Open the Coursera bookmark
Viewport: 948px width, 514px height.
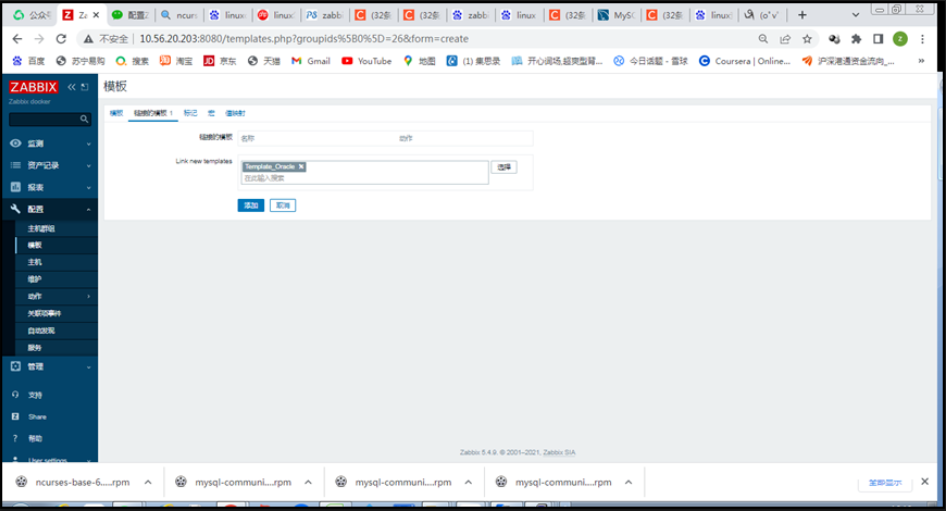pyautogui.click(x=745, y=61)
